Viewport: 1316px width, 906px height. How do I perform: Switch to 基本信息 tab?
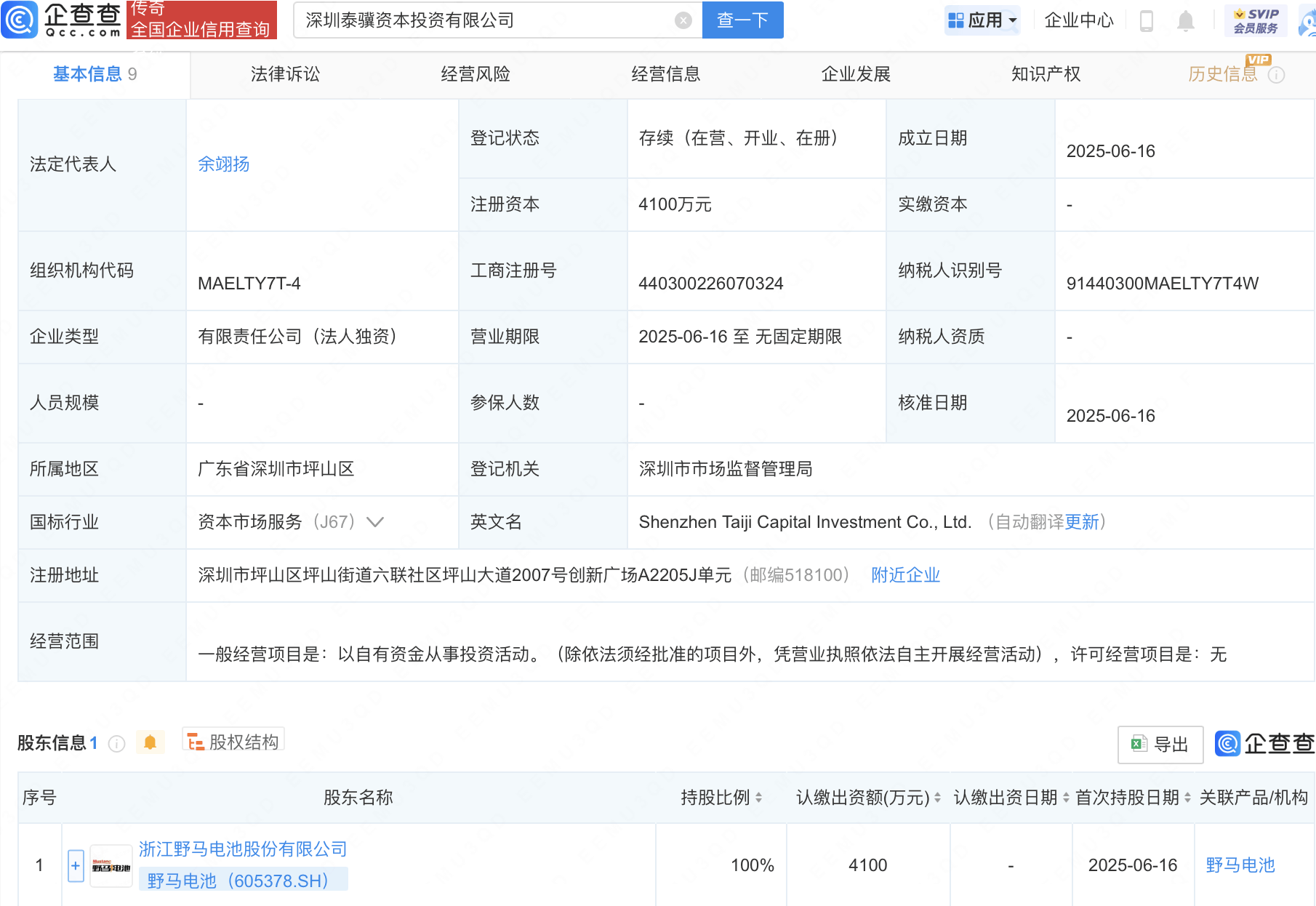[95, 74]
